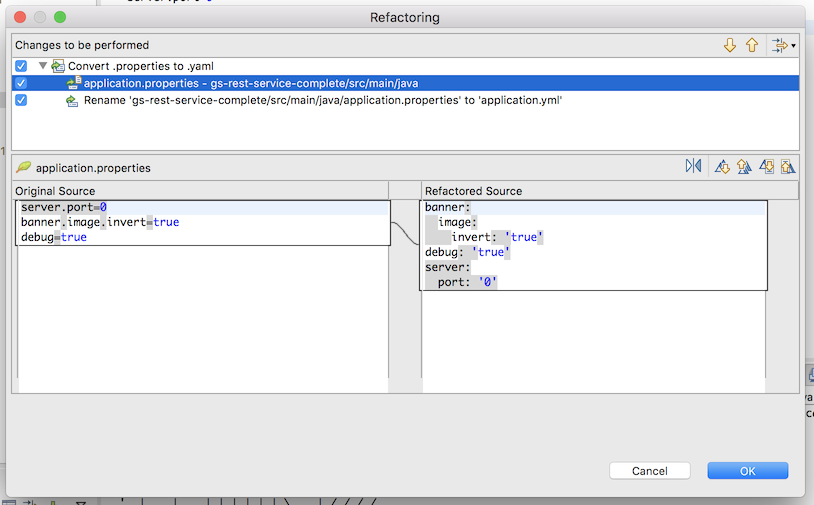Screen dimensions: 814x505
Task: Click the Refactoring dialog title
Action: pyautogui.click(x=404, y=18)
